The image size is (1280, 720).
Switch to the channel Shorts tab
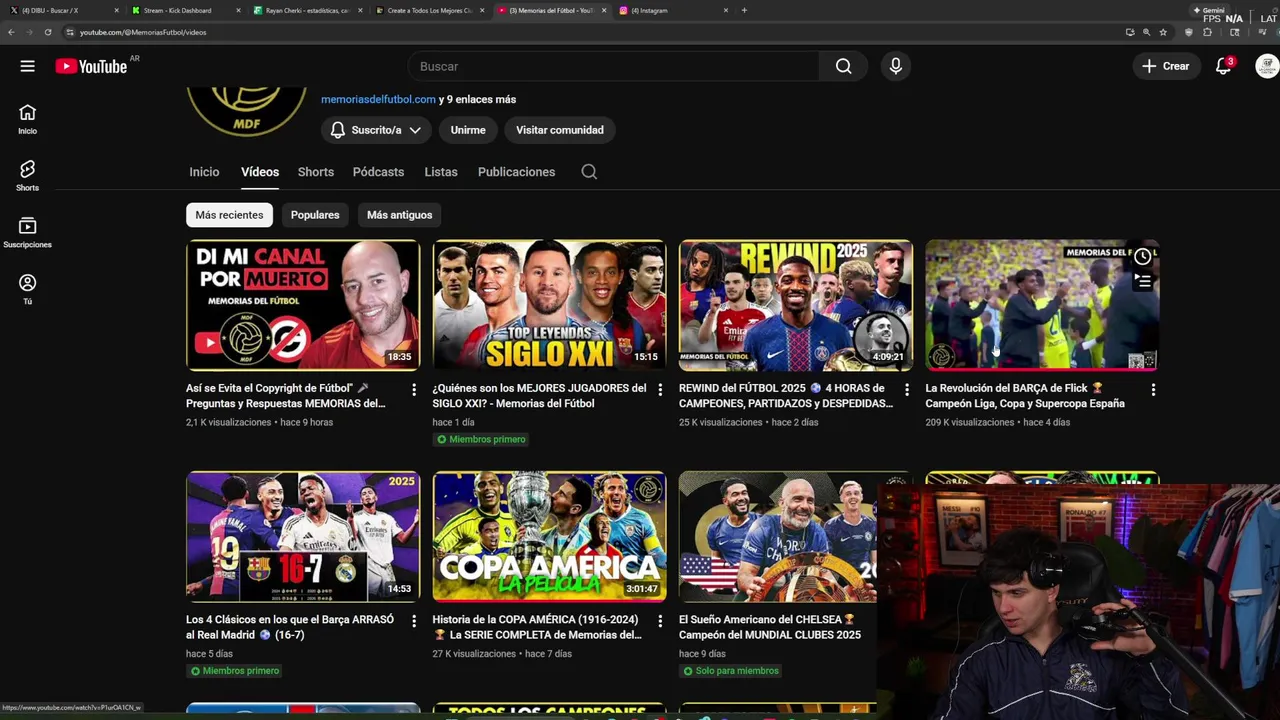[315, 172]
